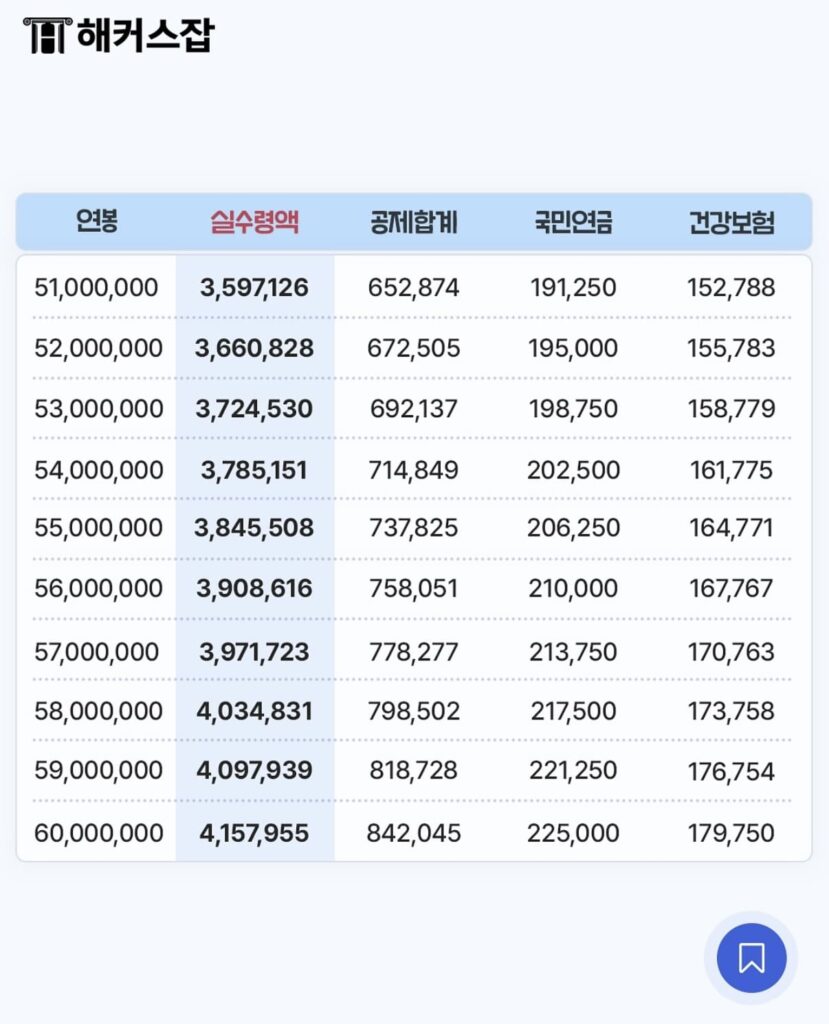Select the 국민연금 column header
829x1024 pixels.
[x=574, y=222]
